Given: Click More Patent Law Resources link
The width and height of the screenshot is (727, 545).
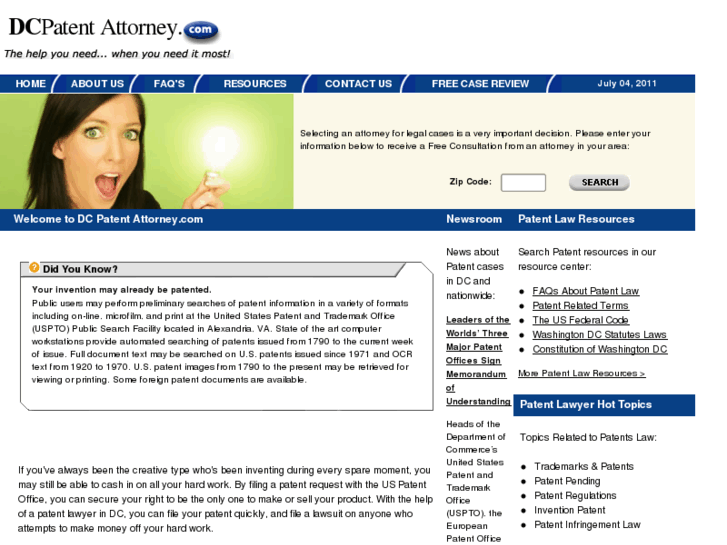Looking at the screenshot, I should 582,373.
